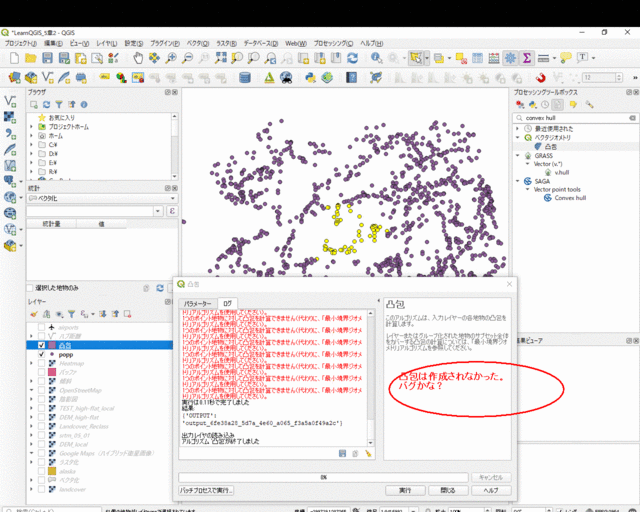Enable the landcover layer checkbox
The height and width of the screenshot is (512, 640).
coord(41,489)
